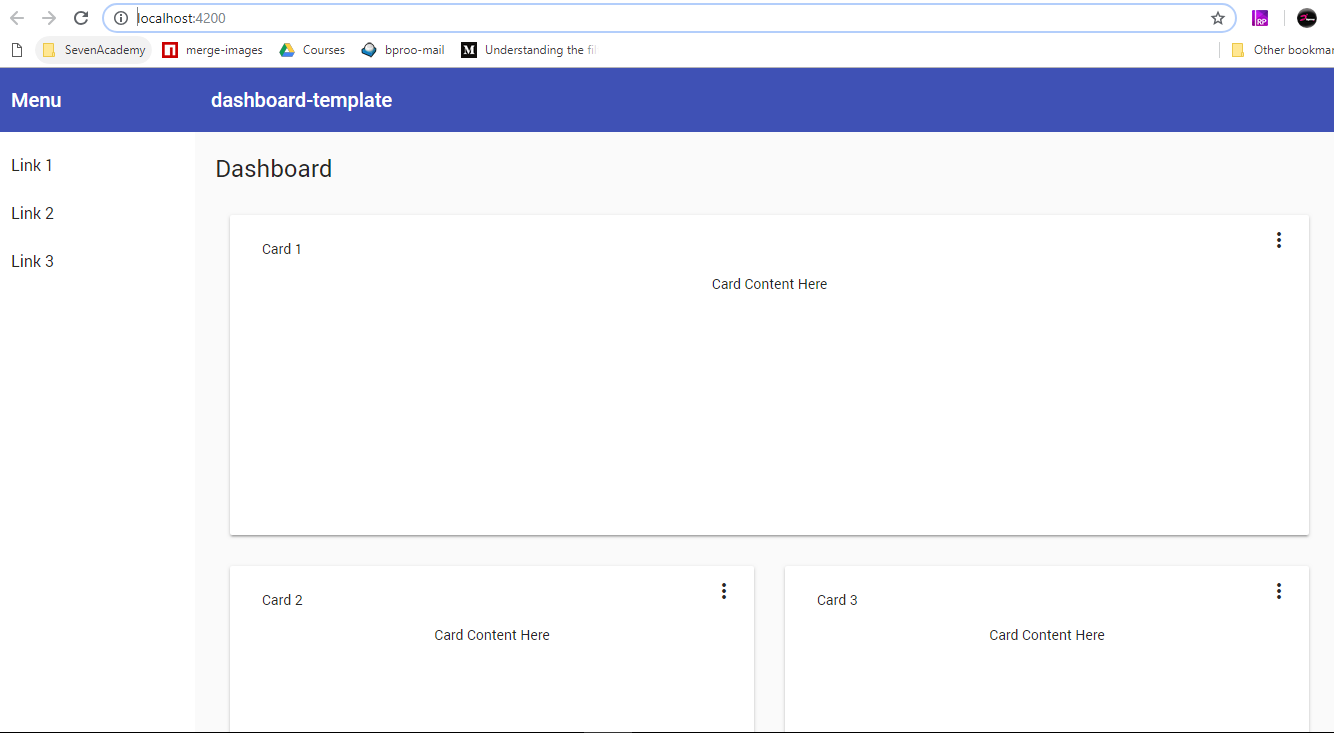Click the purple RP extension icon

coord(1260,18)
